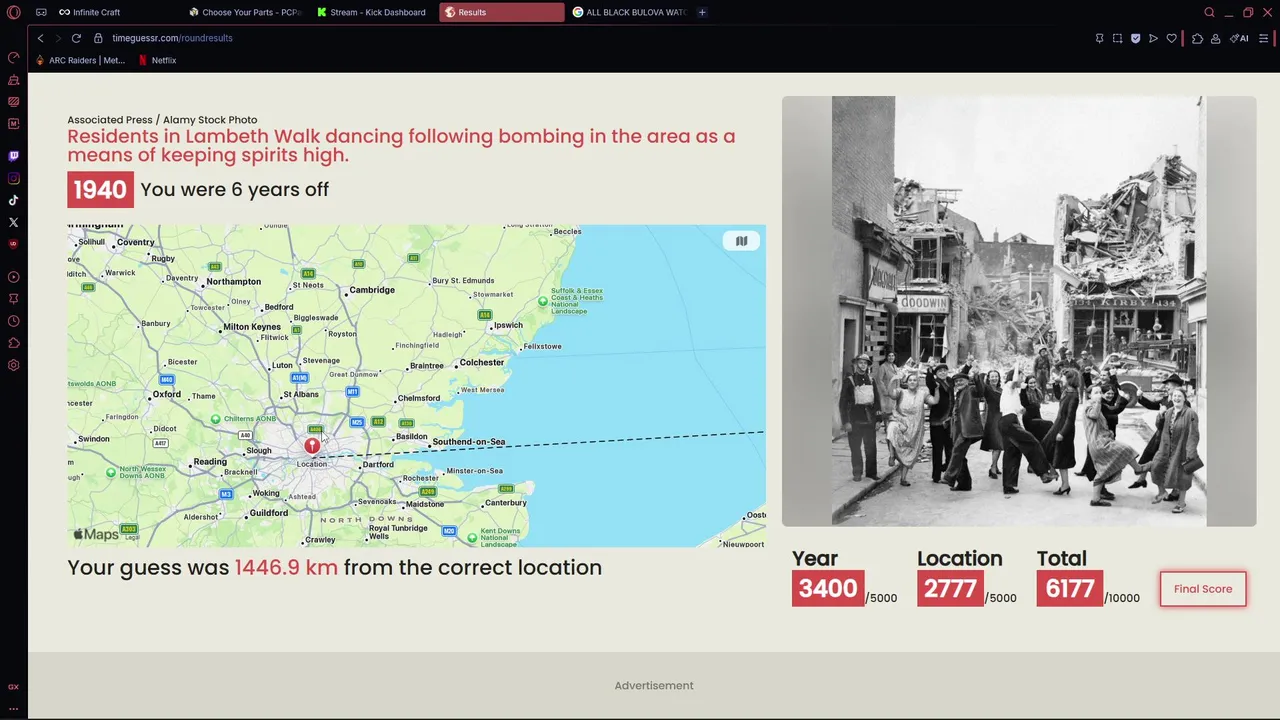Click 'You were 6 years off' text
The height and width of the screenshot is (720, 1280).
(x=235, y=190)
